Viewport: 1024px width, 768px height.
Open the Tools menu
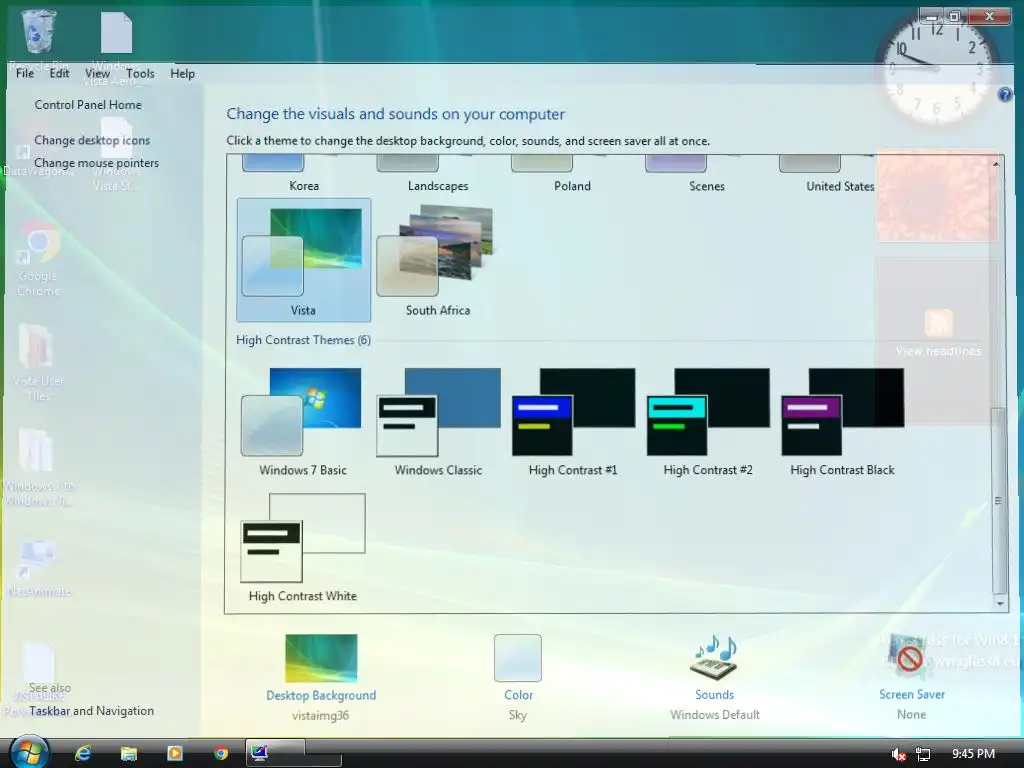[x=140, y=74]
